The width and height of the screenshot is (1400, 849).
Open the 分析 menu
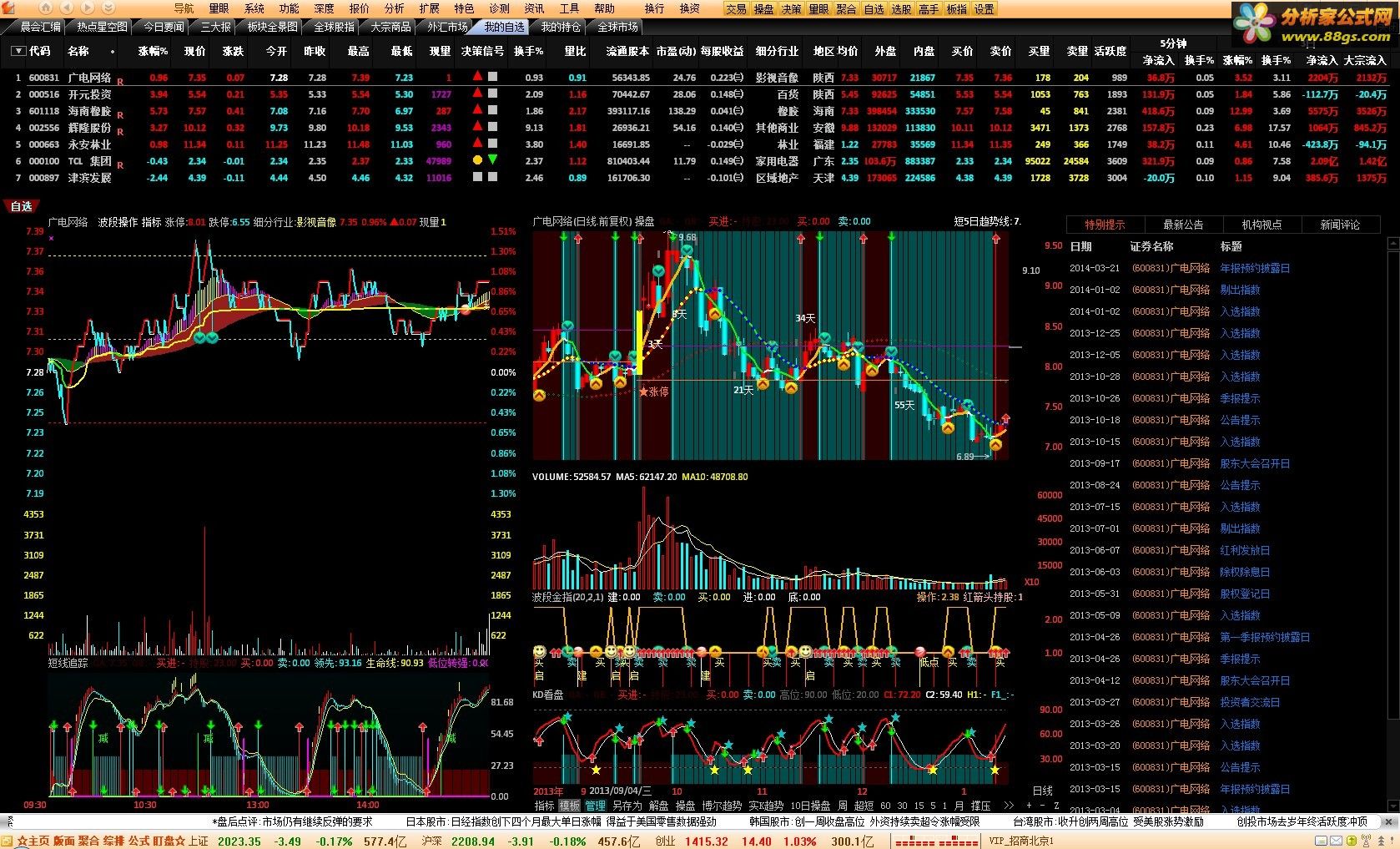[394, 8]
